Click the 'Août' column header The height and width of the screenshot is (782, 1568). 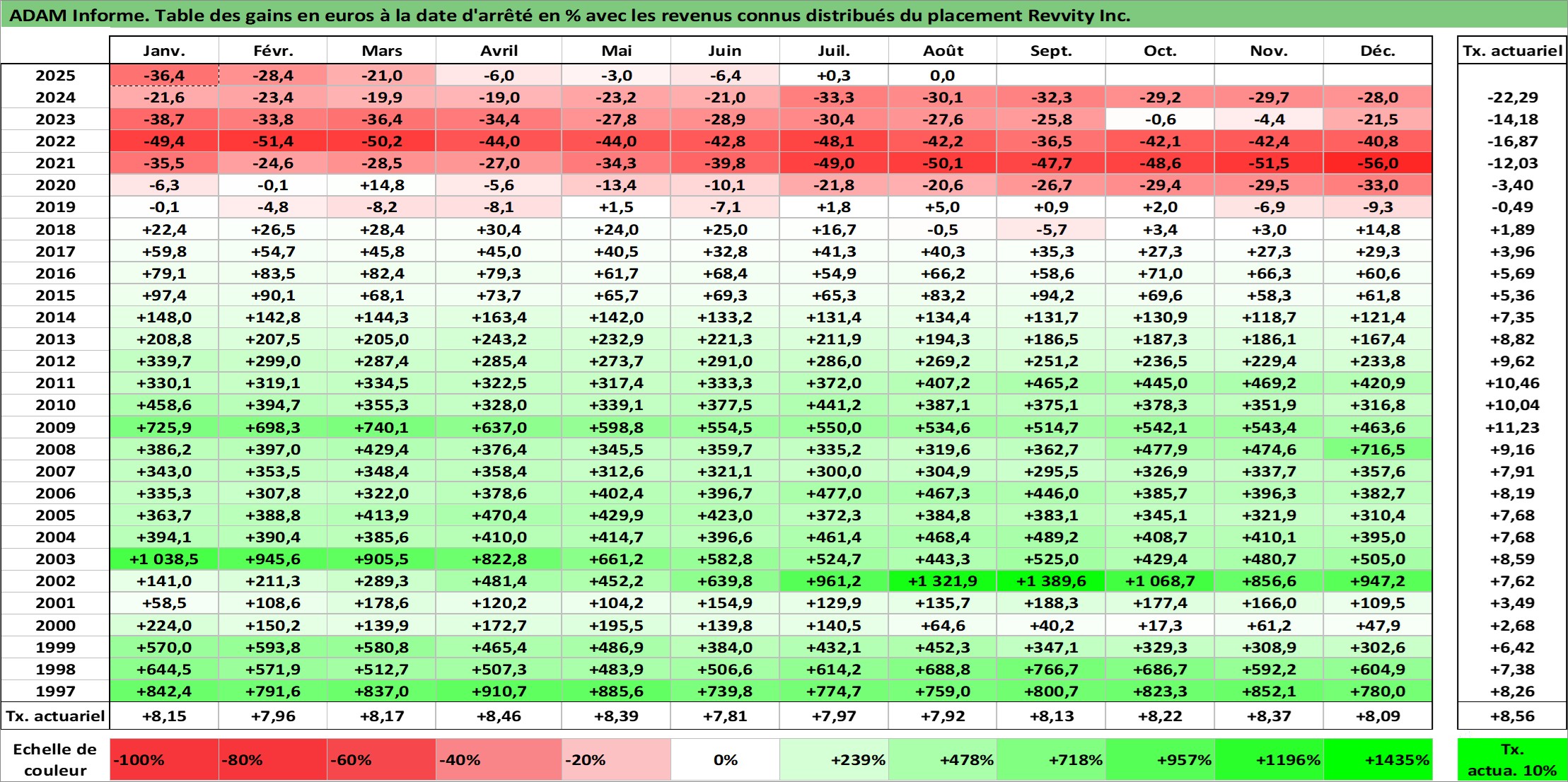(943, 51)
